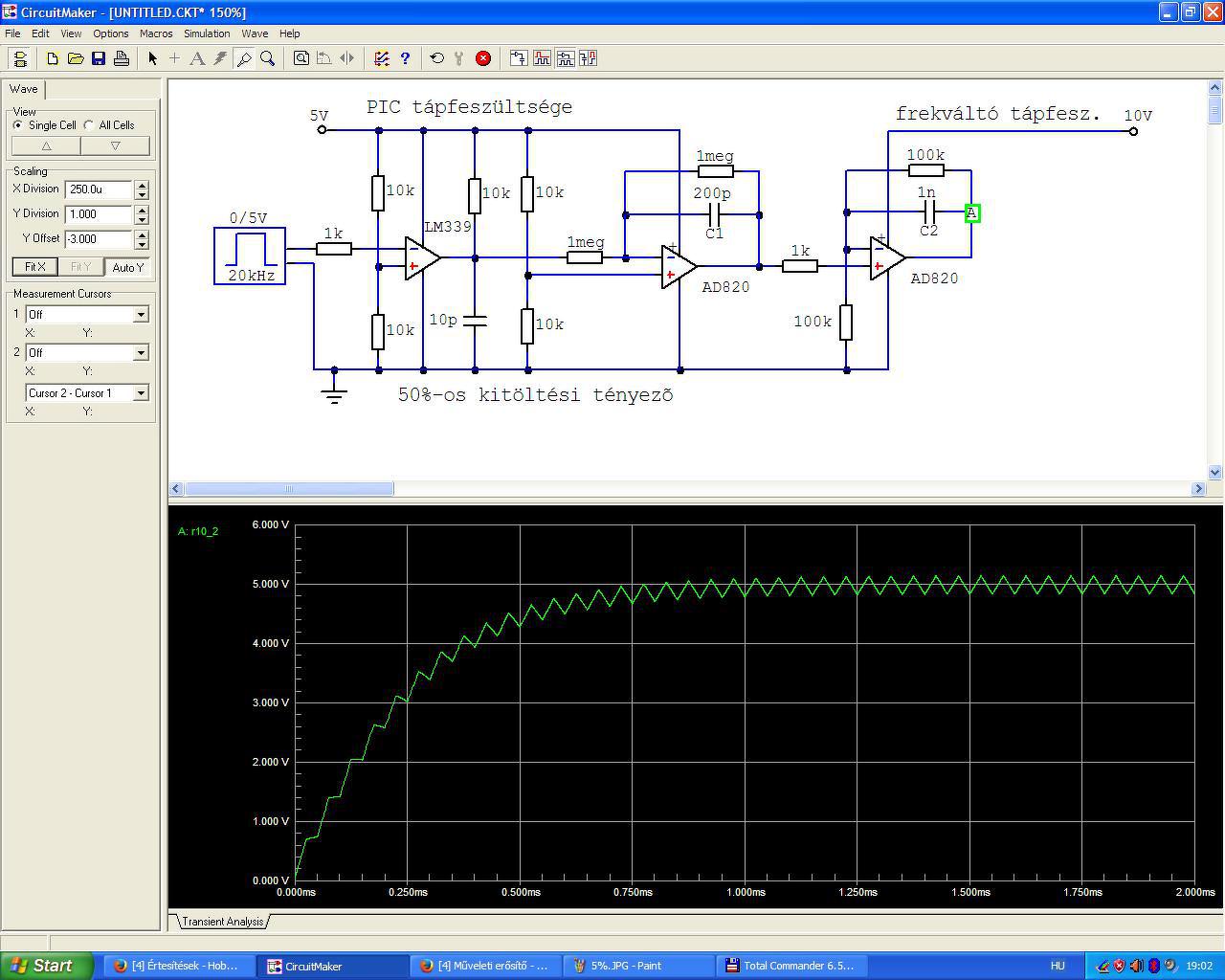Save the circuit with floppy icon

pyautogui.click(x=99, y=58)
